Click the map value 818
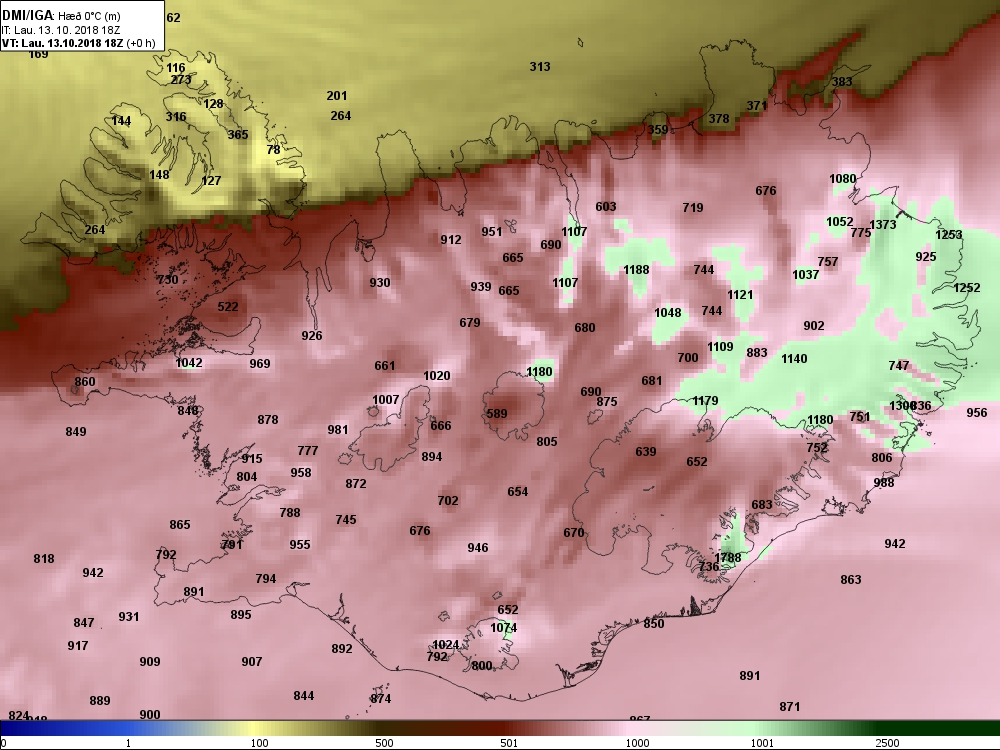The height and width of the screenshot is (750, 1000). (44, 559)
